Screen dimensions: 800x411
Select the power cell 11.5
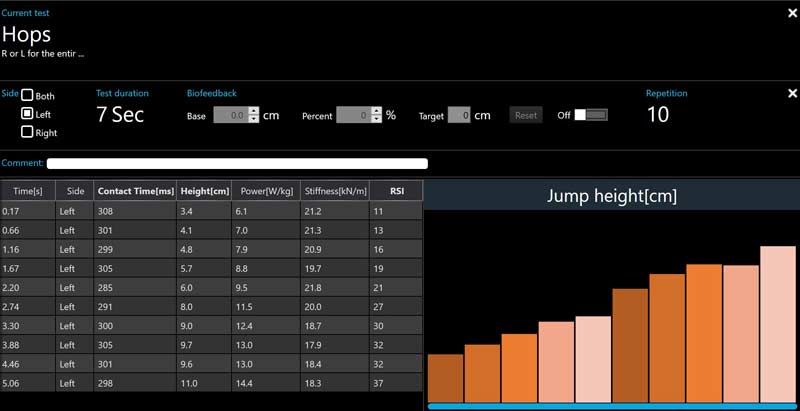(x=266, y=307)
